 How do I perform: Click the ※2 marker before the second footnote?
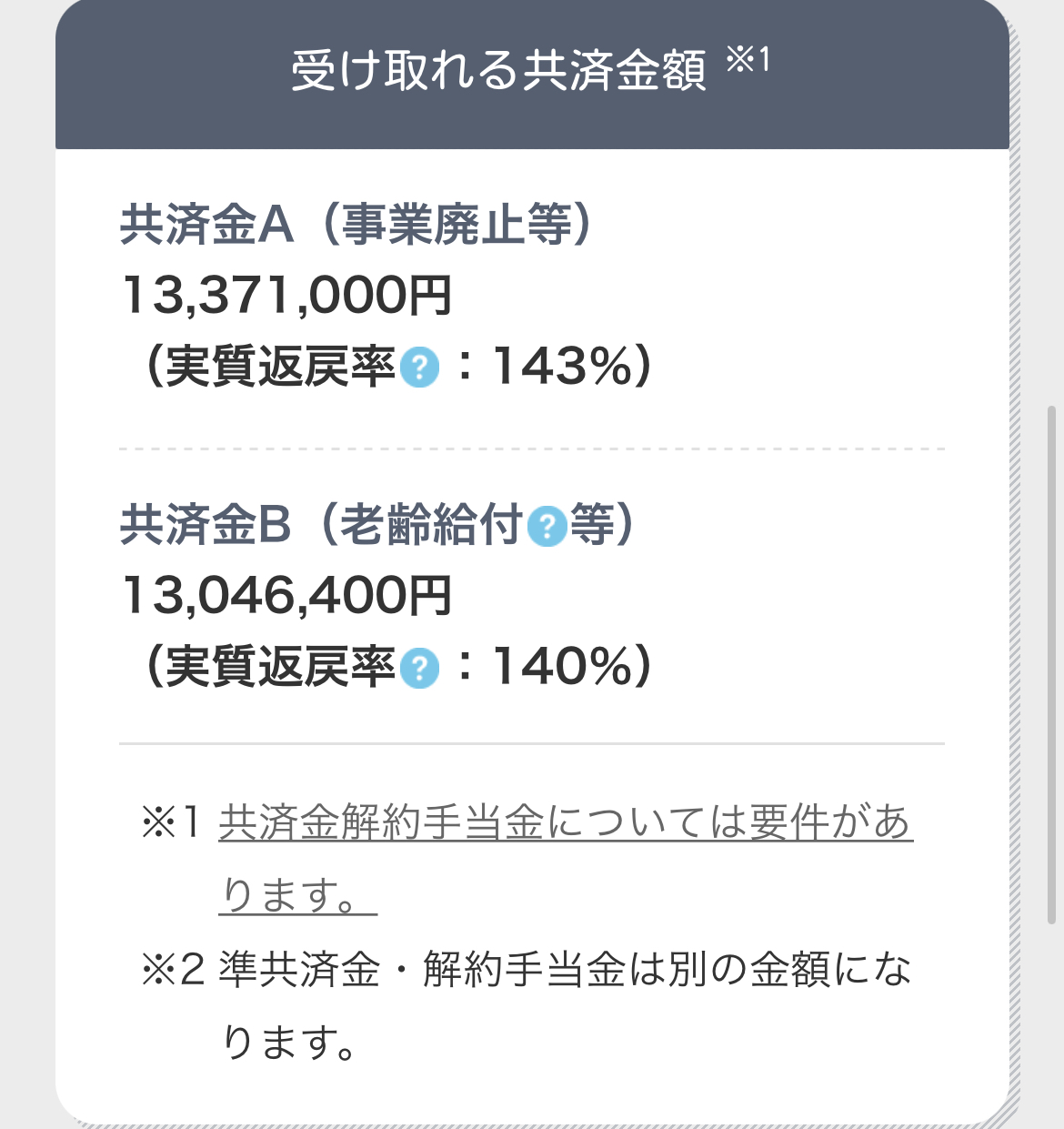[x=172, y=970]
